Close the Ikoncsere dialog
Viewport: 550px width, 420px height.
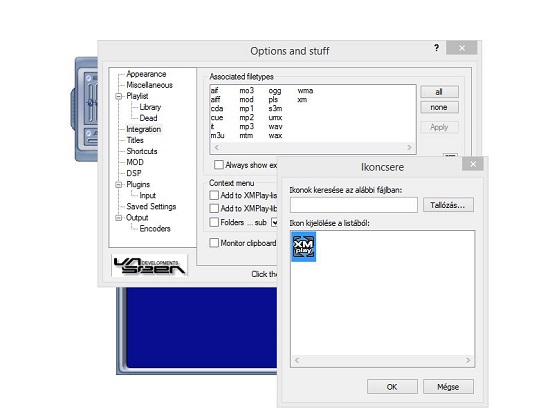point(473,164)
